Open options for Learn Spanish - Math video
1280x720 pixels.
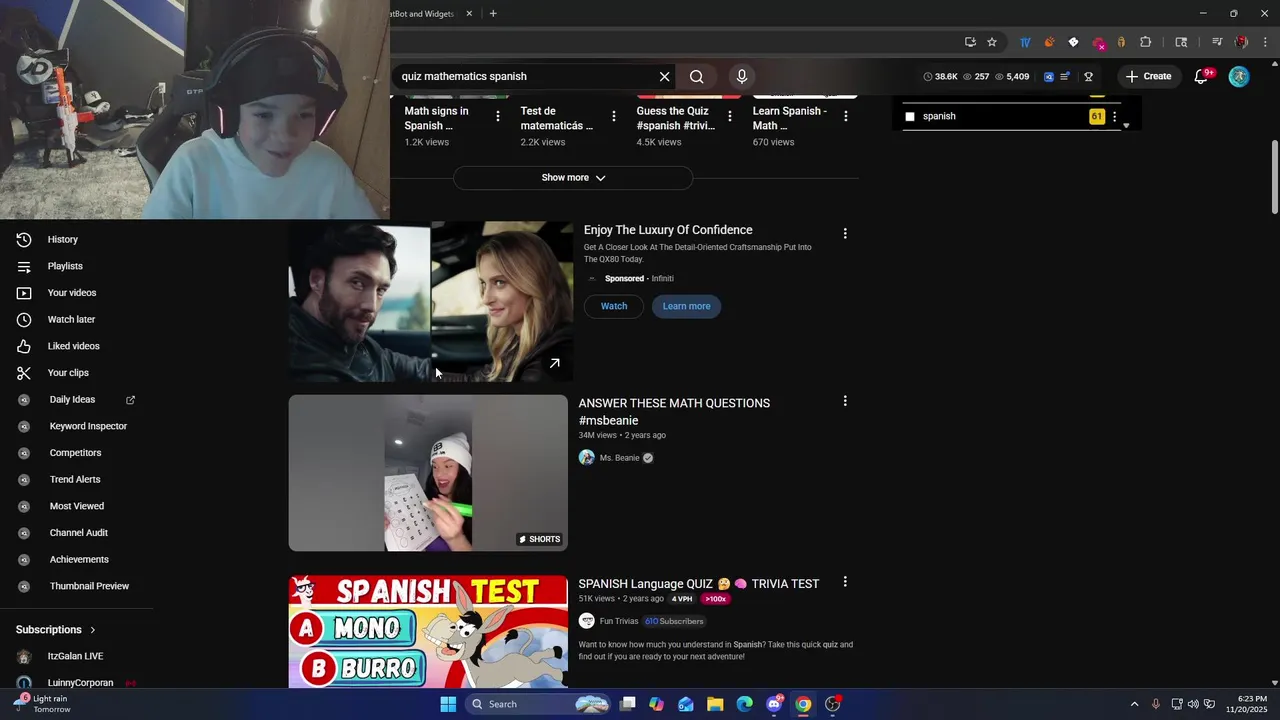846,116
